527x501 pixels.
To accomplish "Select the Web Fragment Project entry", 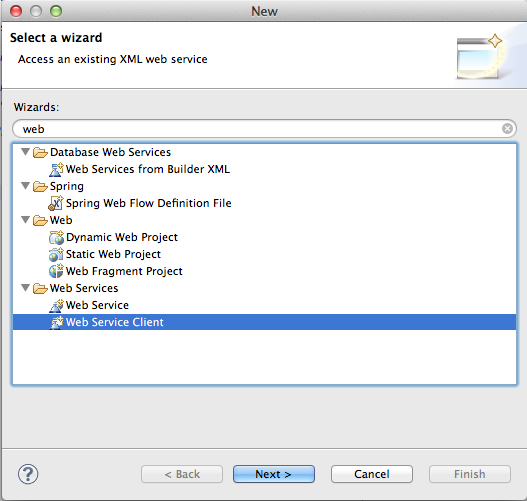I will click(x=124, y=271).
